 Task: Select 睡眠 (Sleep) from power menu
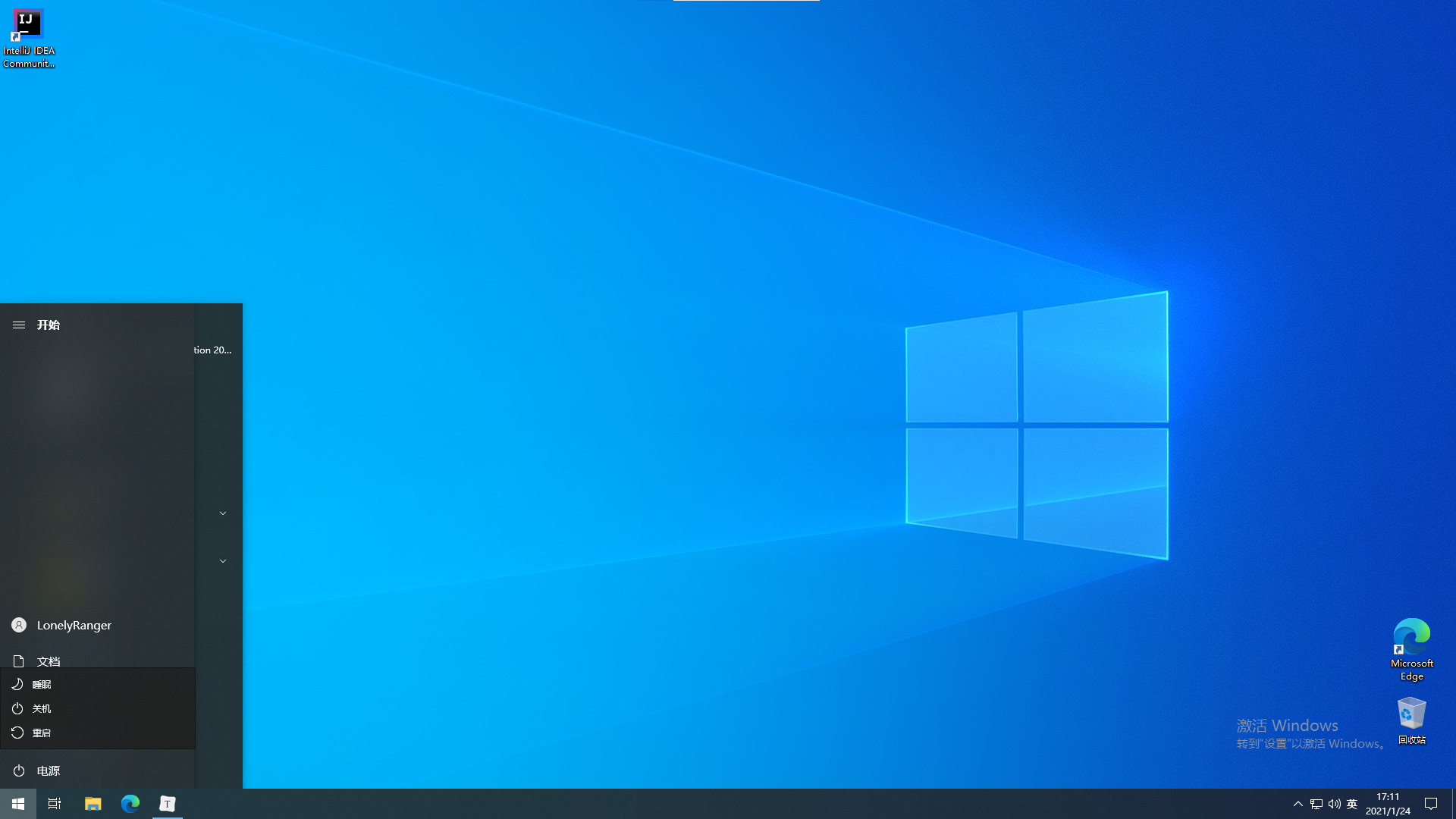click(x=42, y=685)
